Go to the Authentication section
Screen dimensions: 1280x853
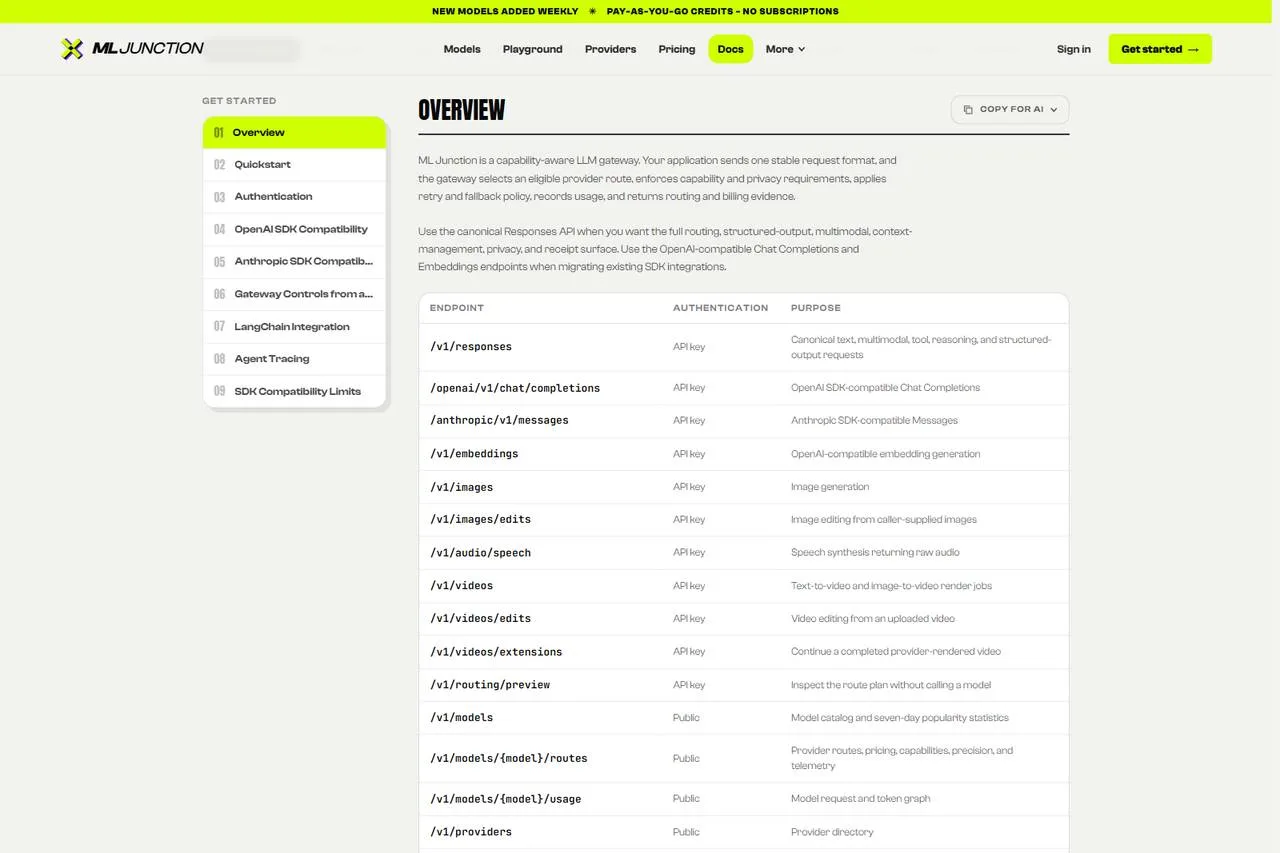point(294,197)
